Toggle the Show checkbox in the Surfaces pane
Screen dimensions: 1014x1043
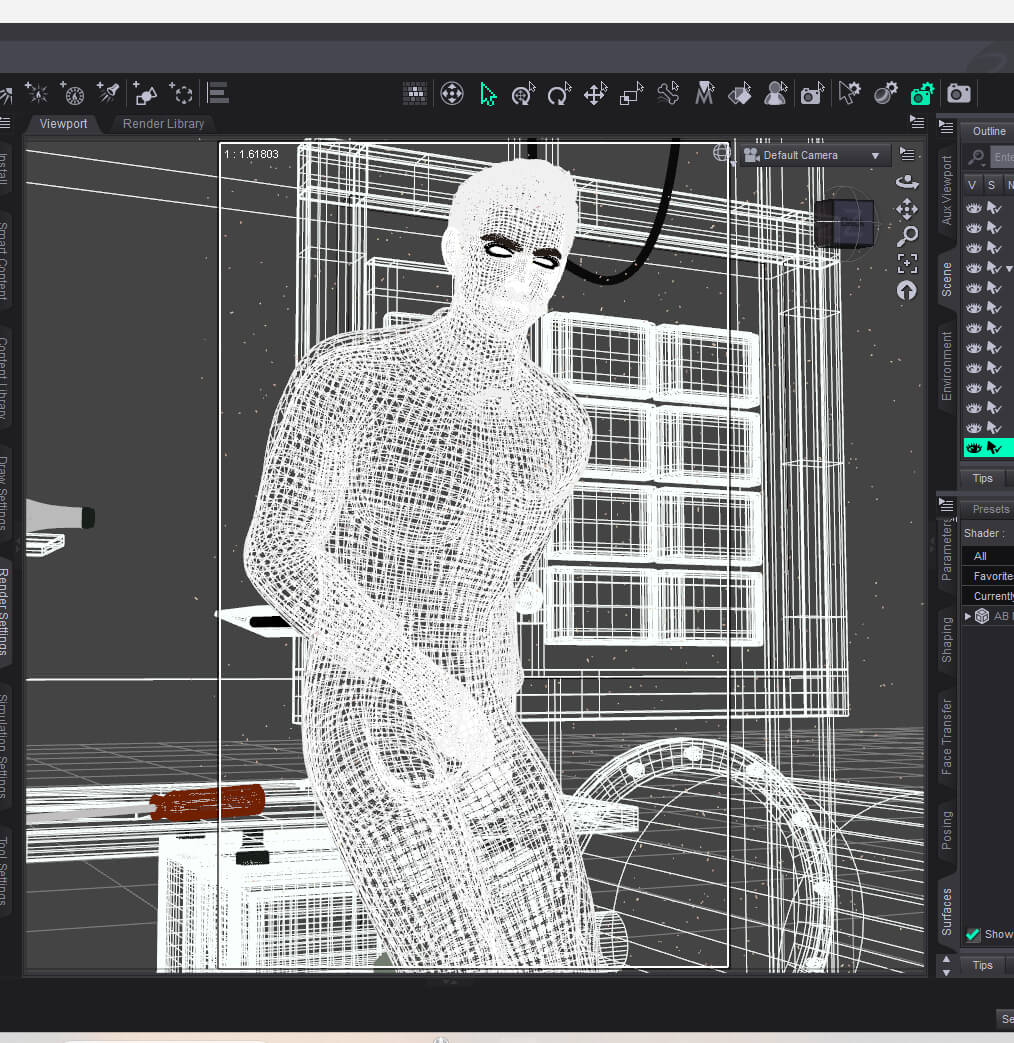click(x=973, y=935)
